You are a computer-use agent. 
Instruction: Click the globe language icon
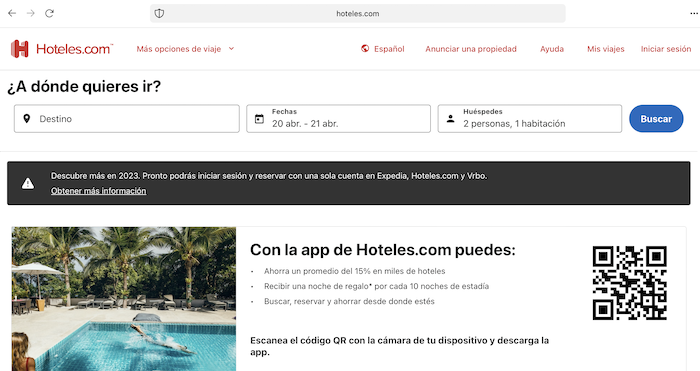click(365, 49)
